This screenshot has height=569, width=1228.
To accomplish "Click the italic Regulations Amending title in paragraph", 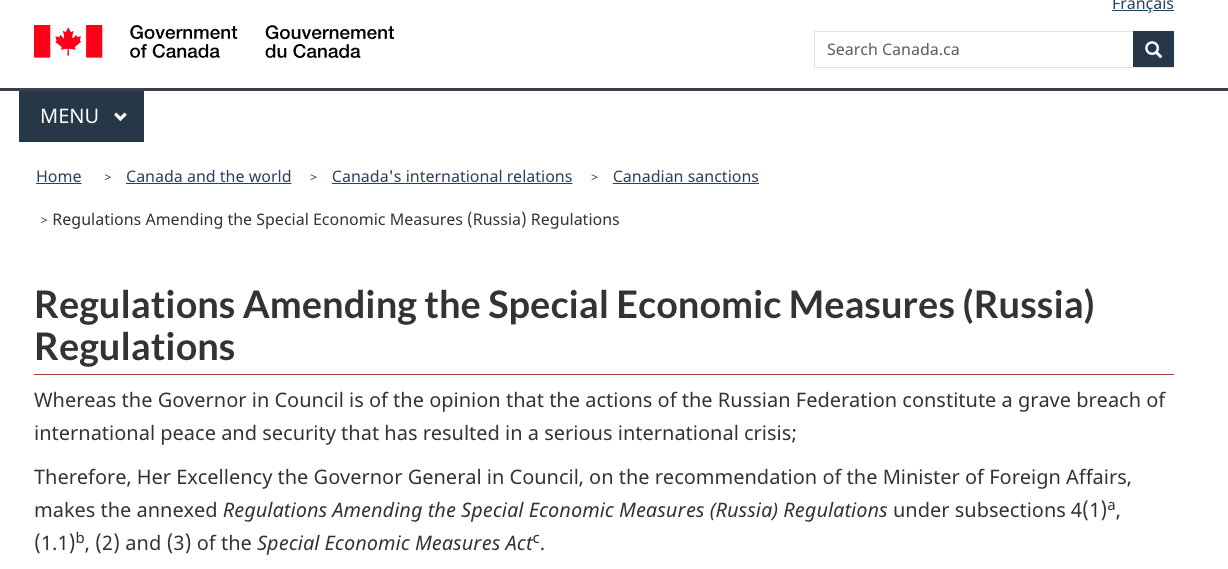I will pyautogui.click(x=555, y=510).
